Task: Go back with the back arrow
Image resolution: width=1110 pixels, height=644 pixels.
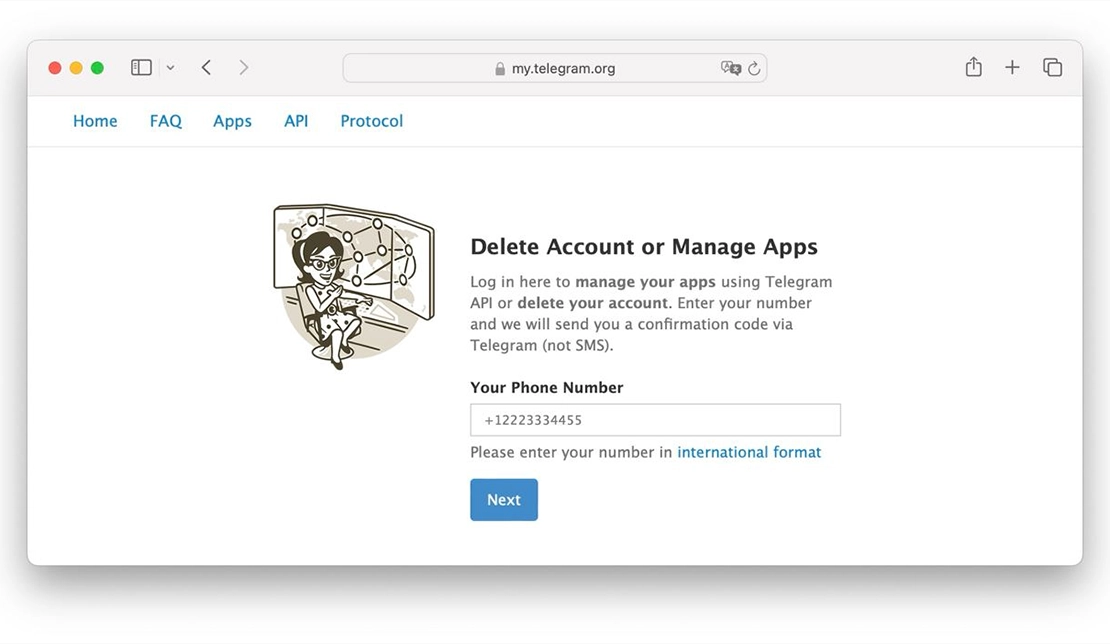Action: click(206, 68)
